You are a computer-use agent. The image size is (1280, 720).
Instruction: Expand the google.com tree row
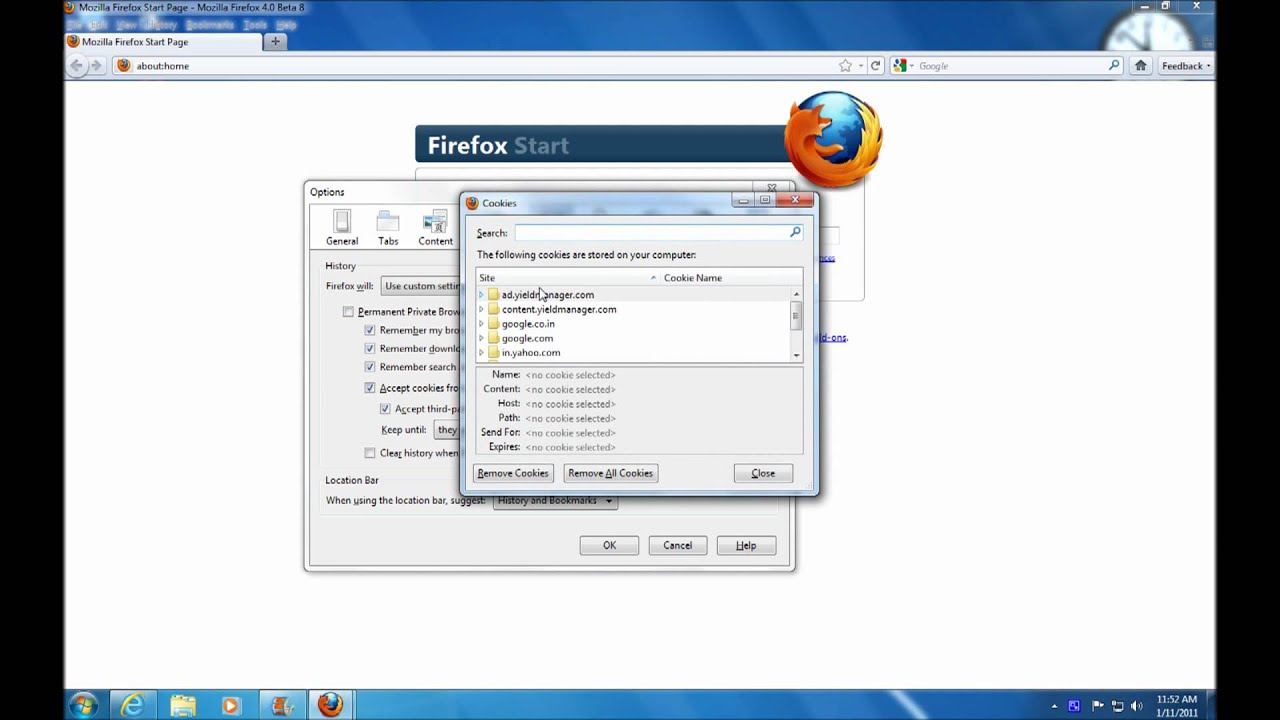481,338
